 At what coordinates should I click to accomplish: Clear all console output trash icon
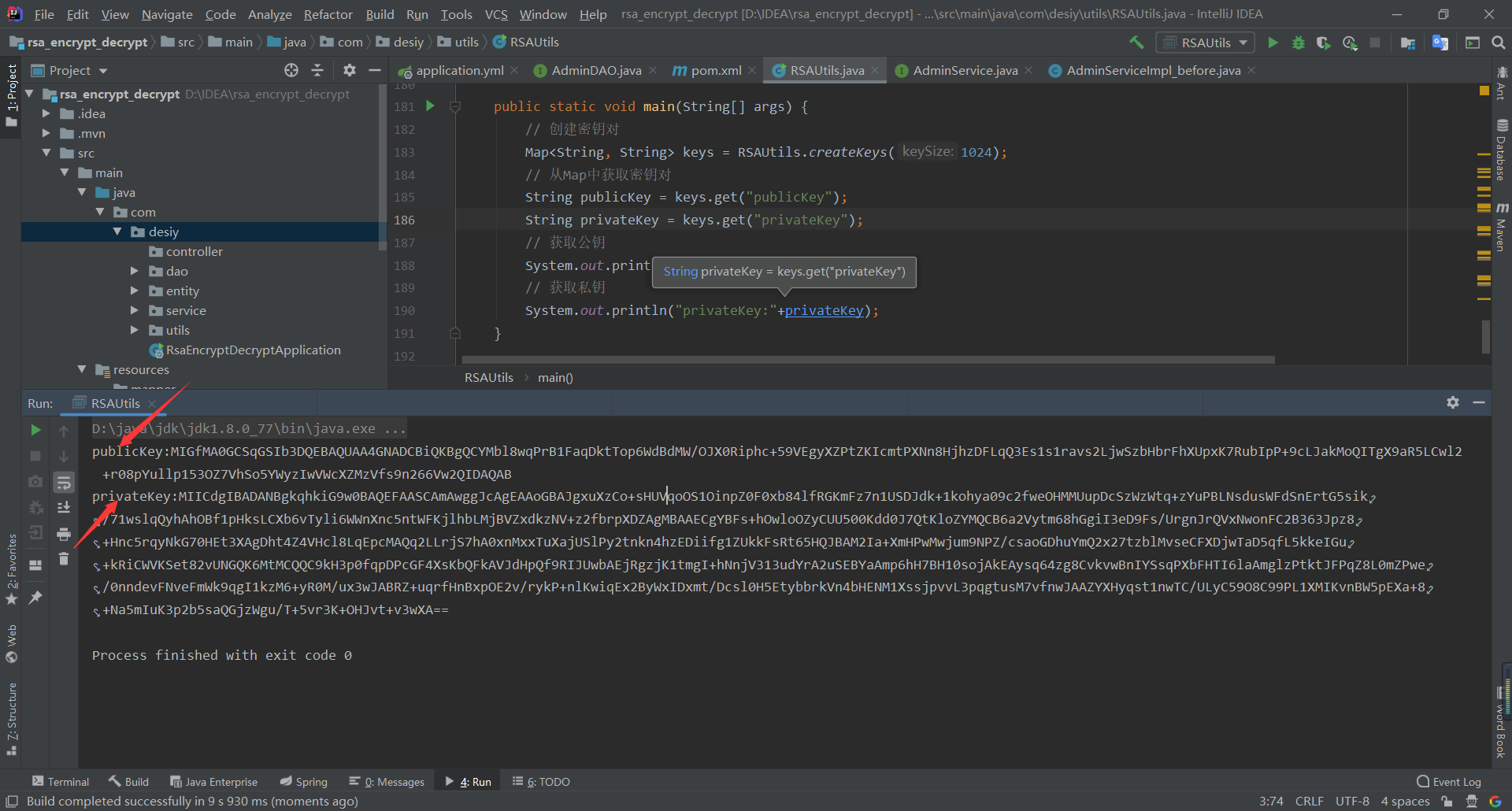[x=64, y=559]
